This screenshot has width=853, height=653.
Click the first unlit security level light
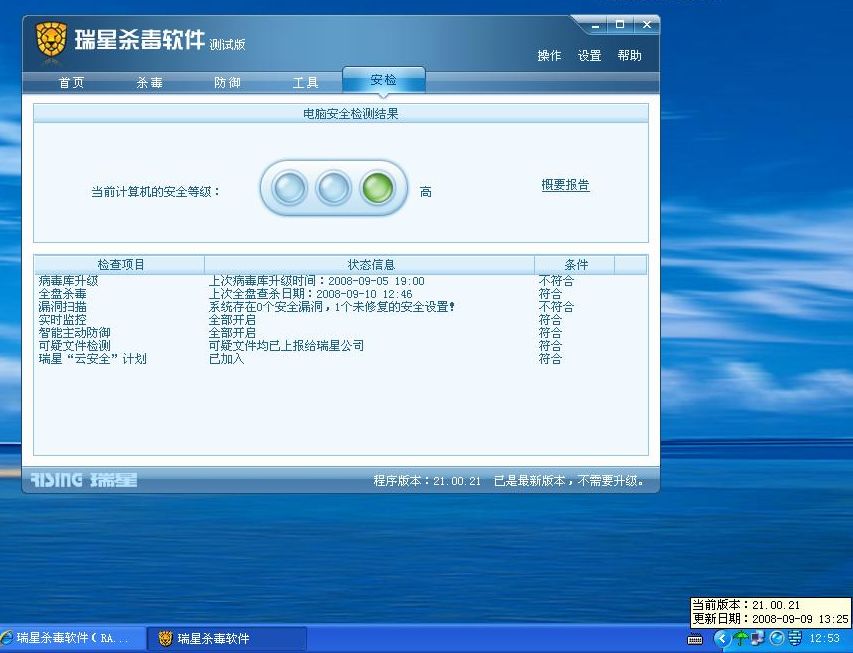coord(289,188)
